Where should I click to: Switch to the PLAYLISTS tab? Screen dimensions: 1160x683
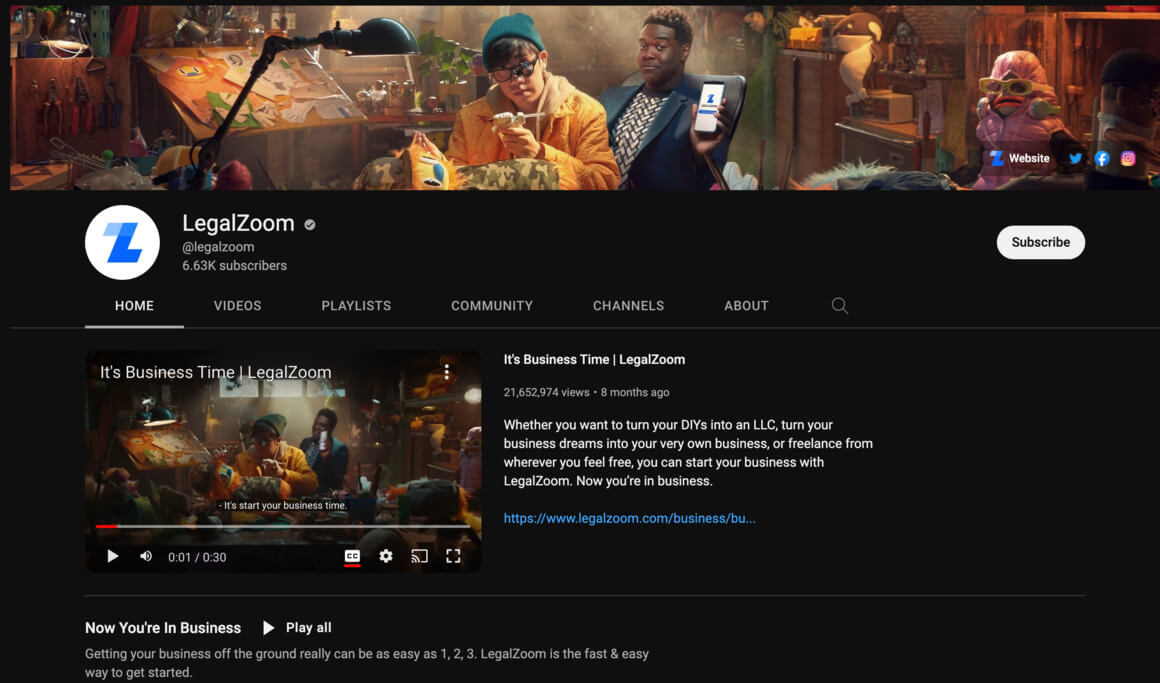pos(356,306)
